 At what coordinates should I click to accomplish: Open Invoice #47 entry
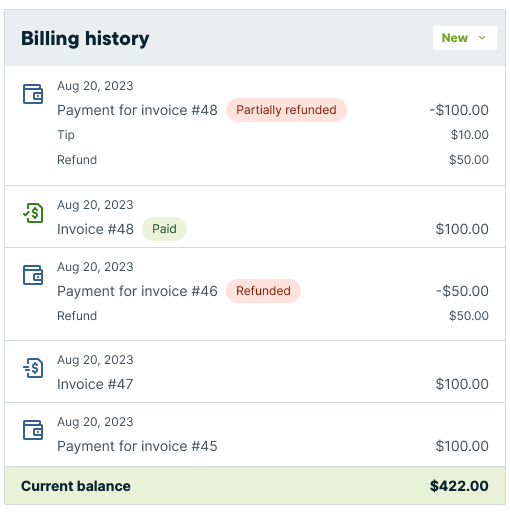click(x=95, y=384)
